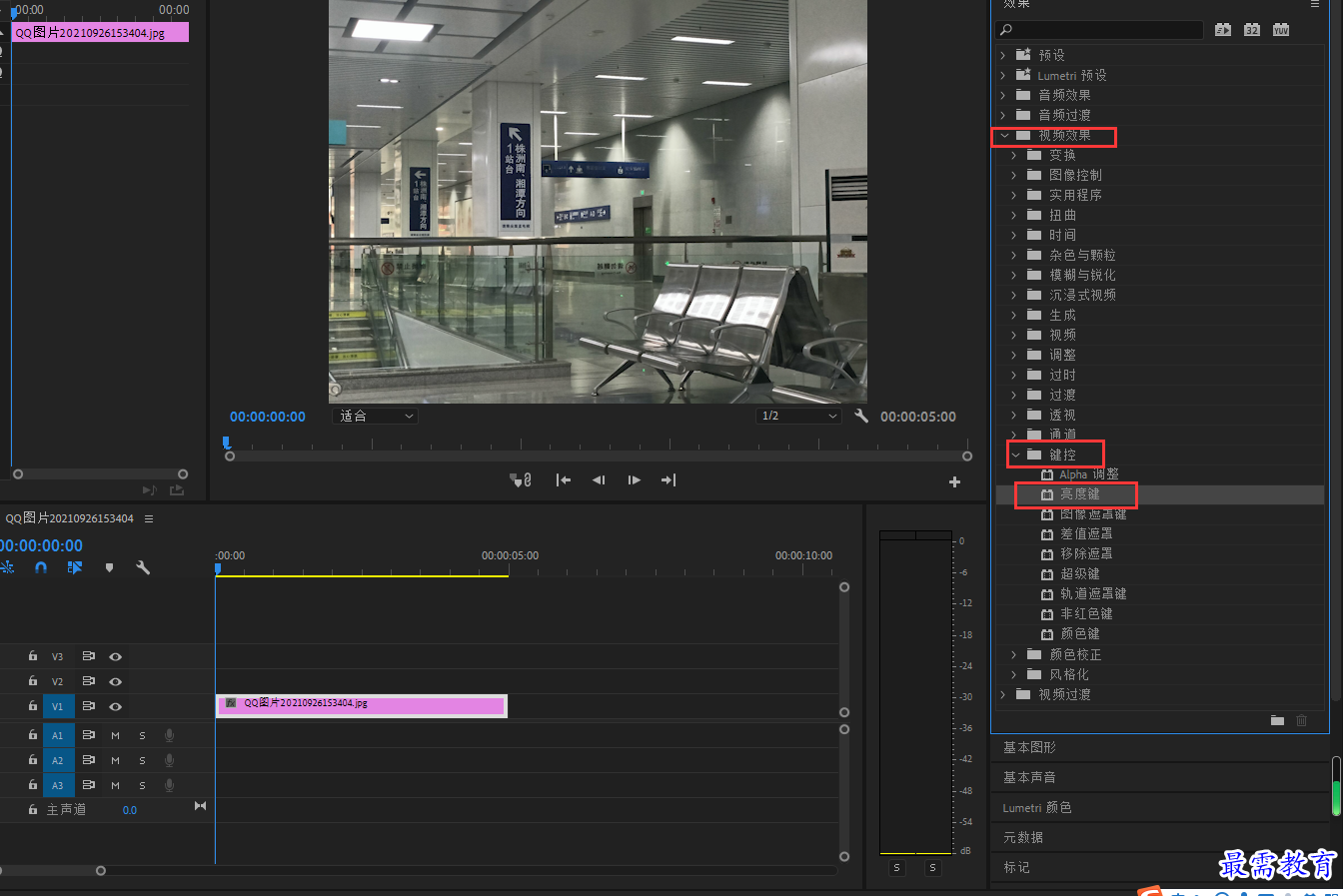
Task: Solo audio track A3
Action: click(142, 785)
